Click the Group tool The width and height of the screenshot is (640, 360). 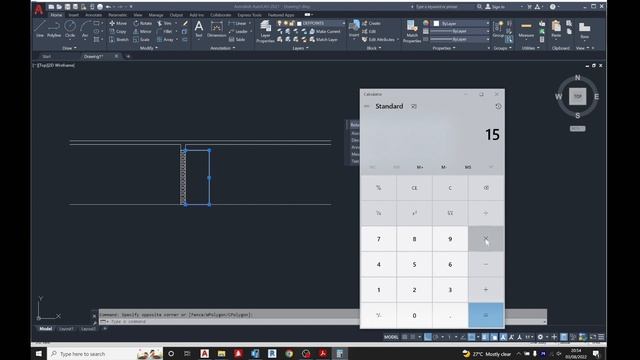(498, 29)
